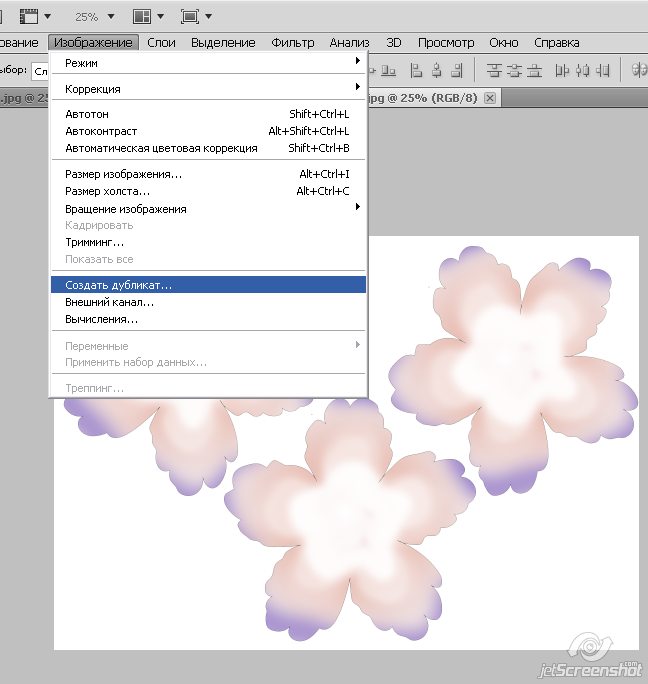The height and width of the screenshot is (684, 648).
Task: Open the Фильтр menu
Action: [x=292, y=43]
